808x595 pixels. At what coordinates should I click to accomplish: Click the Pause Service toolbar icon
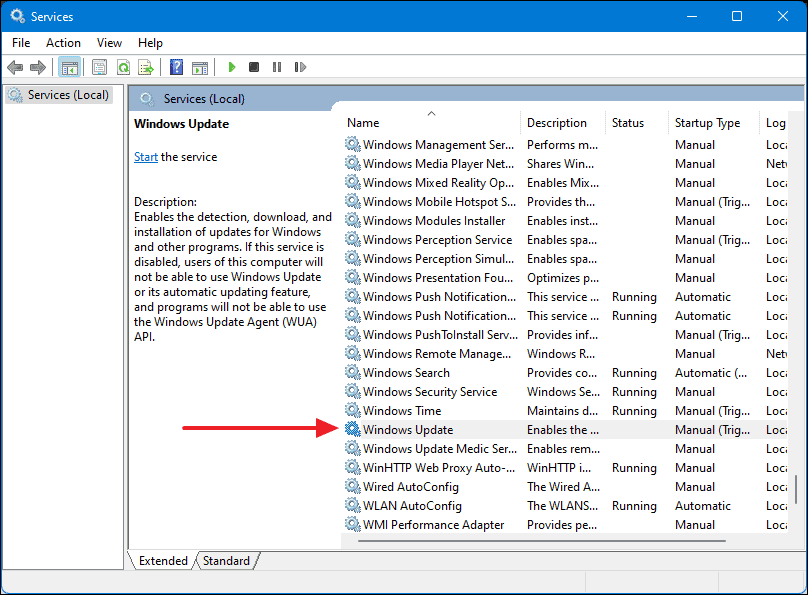(277, 67)
